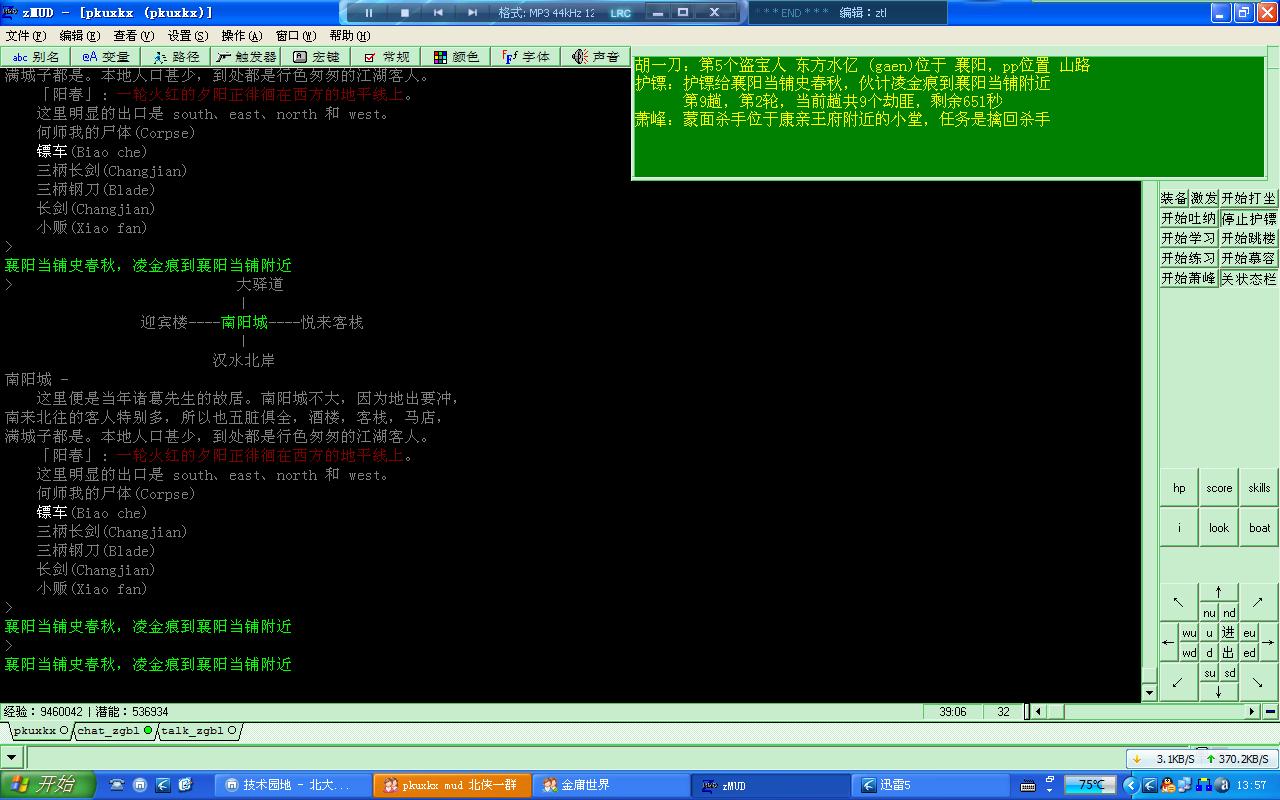Move northeast with the diagonal arrow

tap(1259, 602)
